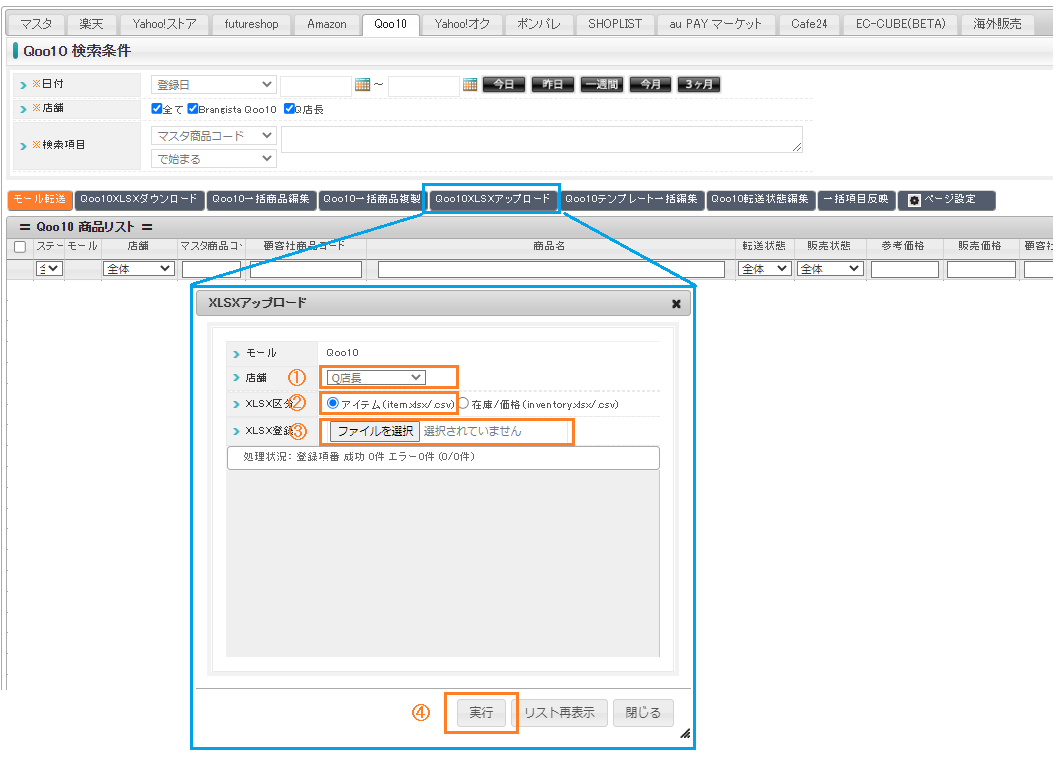
Task: Click the リスト再表示 button
Action: (x=560, y=713)
